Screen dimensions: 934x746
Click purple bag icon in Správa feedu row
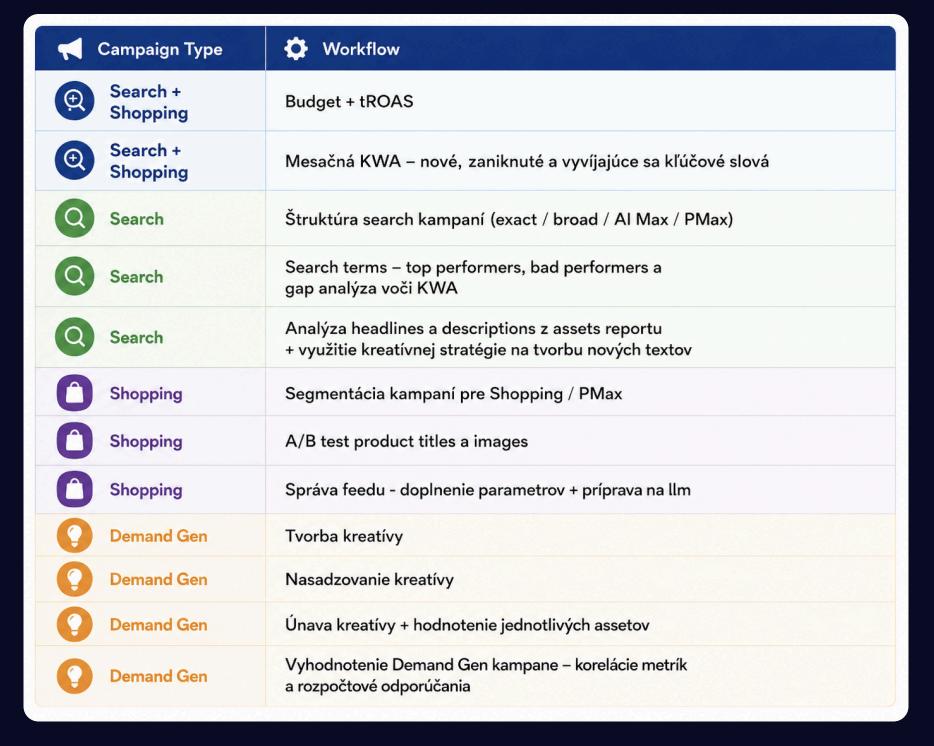74,489
